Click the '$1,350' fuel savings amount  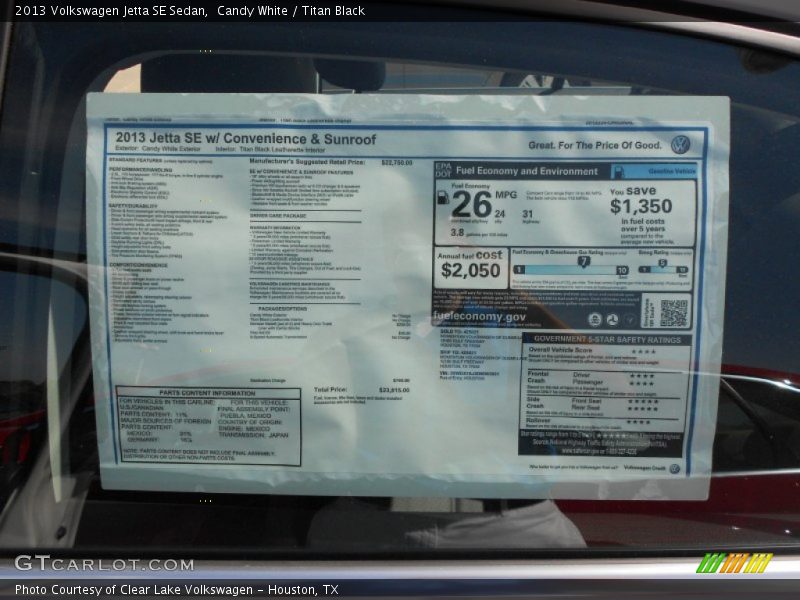(x=641, y=207)
